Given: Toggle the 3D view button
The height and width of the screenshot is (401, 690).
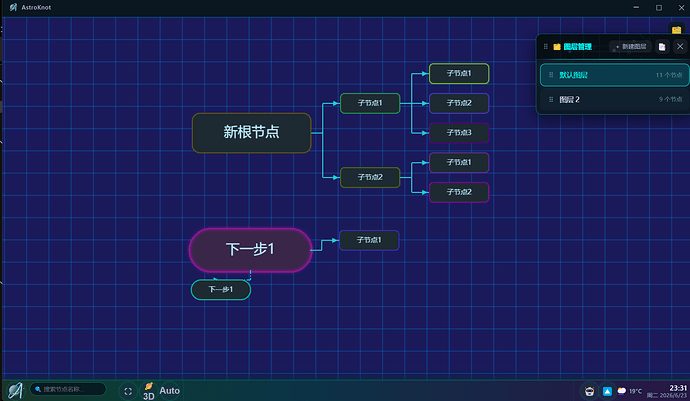Looking at the screenshot, I should (x=149, y=391).
